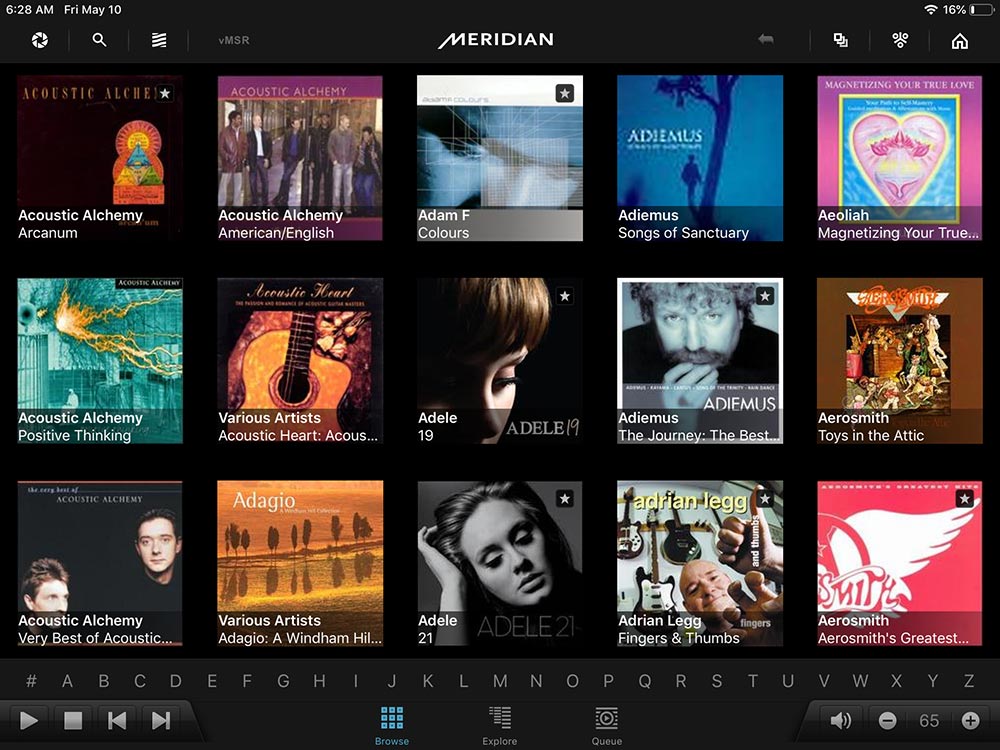Jump to letter G in index
Image resolution: width=1000 pixels, height=750 pixels.
click(283, 681)
